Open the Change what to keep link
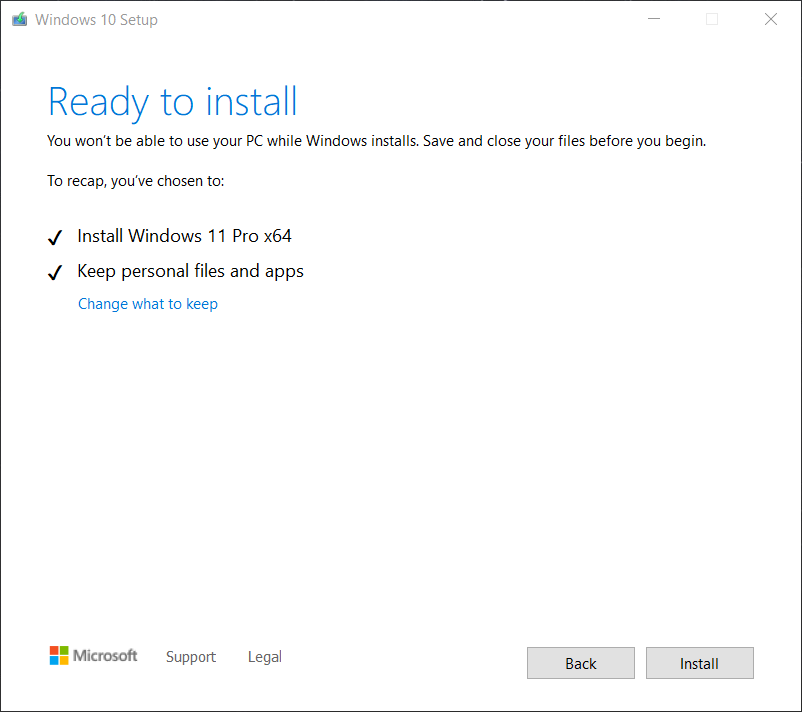802x712 pixels. [148, 304]
